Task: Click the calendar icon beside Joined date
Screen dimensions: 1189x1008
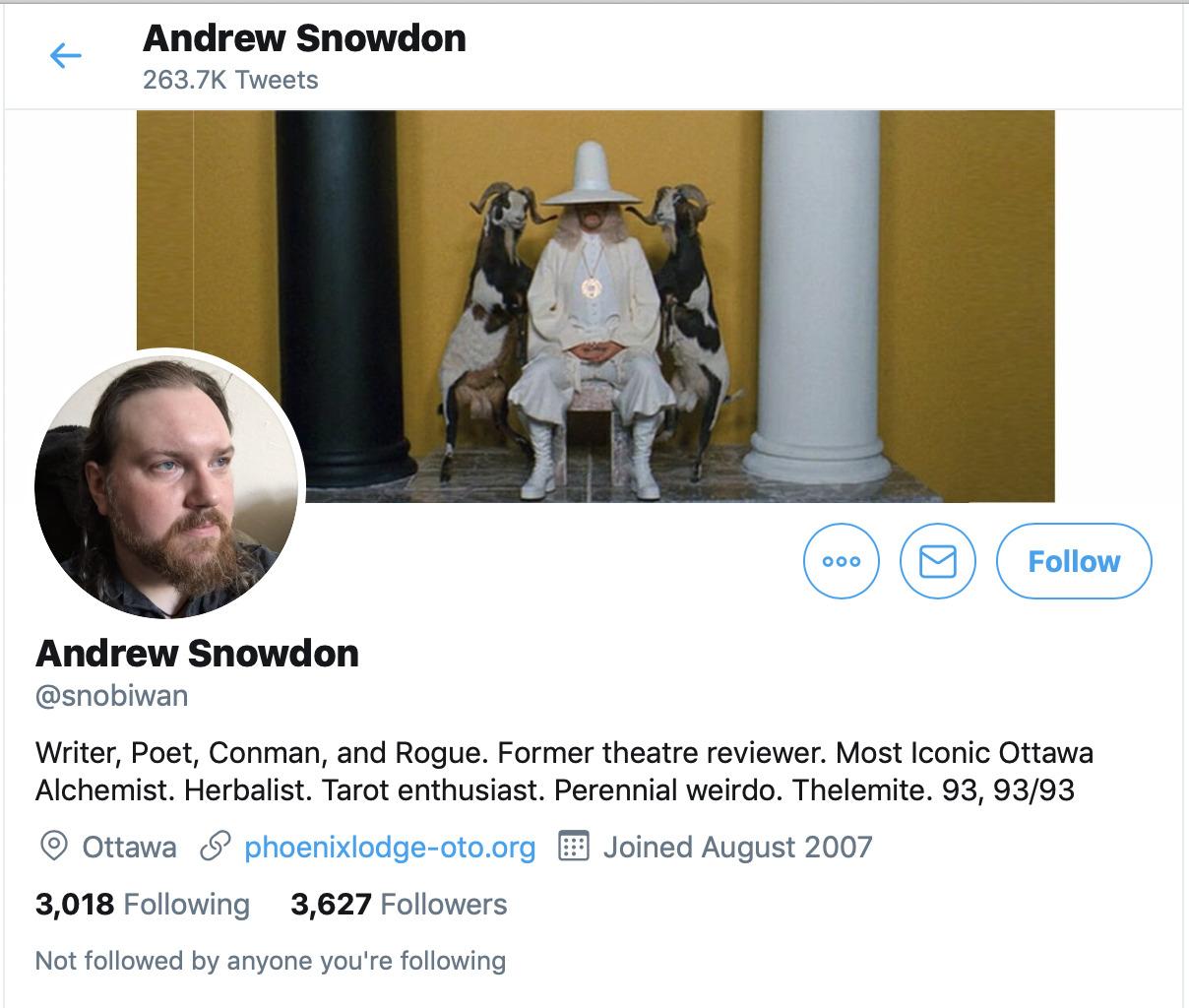Action: 574,847
